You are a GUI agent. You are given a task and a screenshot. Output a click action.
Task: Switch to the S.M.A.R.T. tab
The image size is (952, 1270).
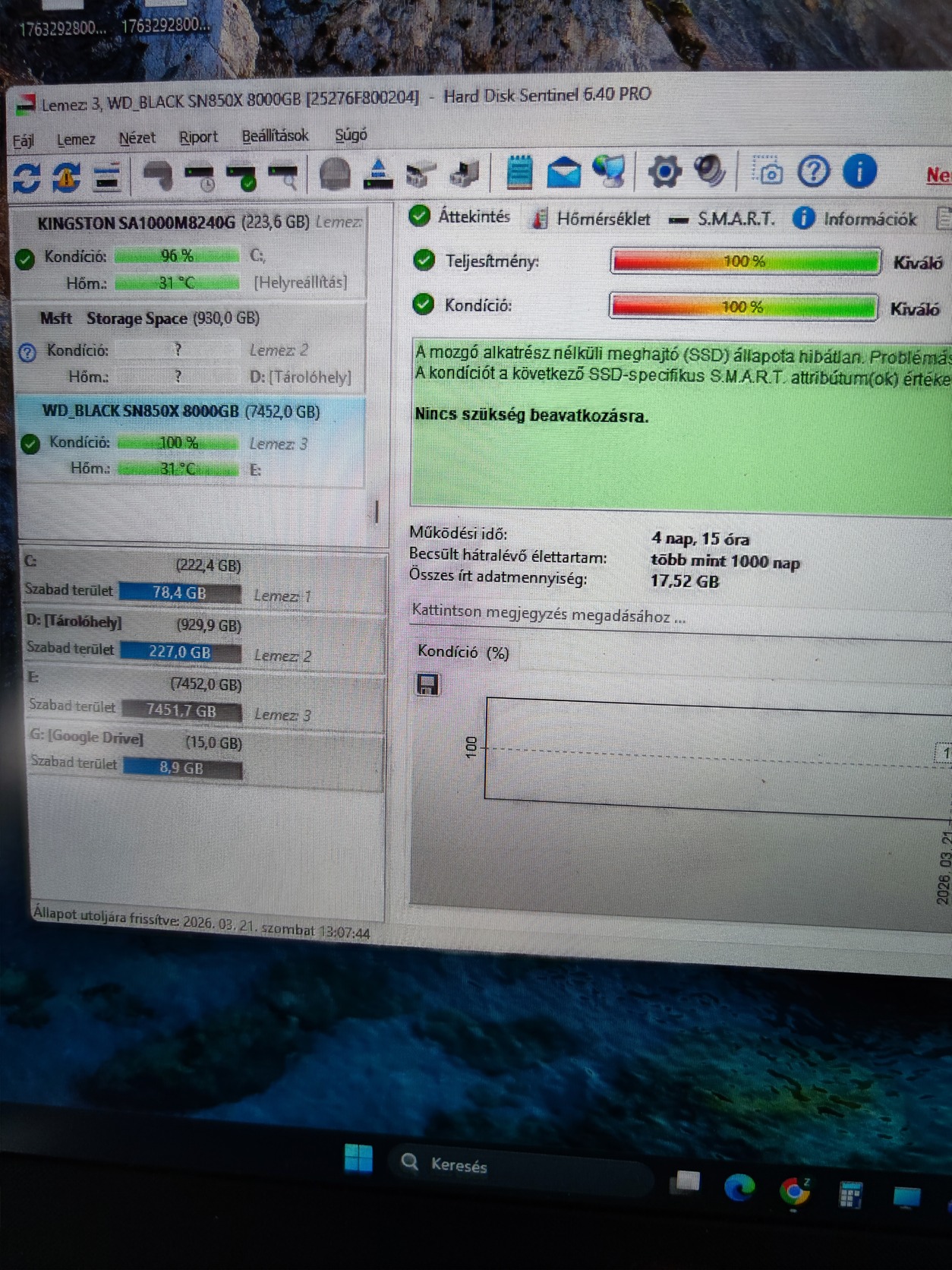click(x=723, y=220)
